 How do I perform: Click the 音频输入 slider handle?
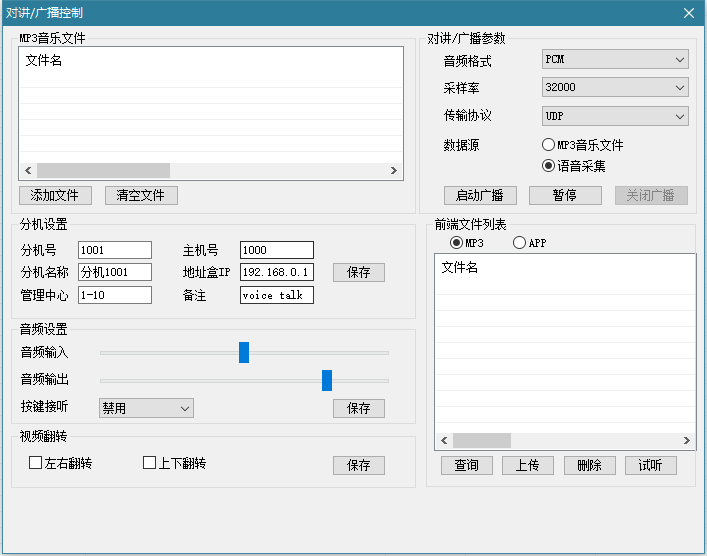[x=244, y=352]
